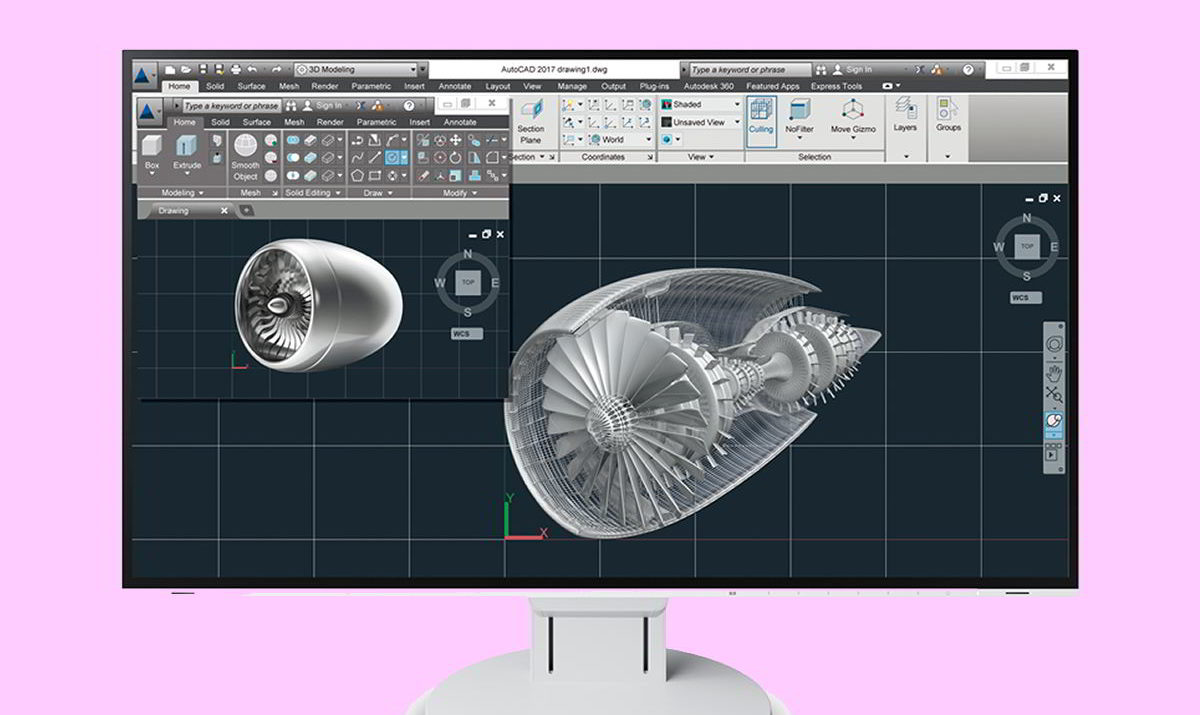Click Sign In in the floating window
Image resolution: width=1200 pixels, height=715 pixels.
click(329, 105)
